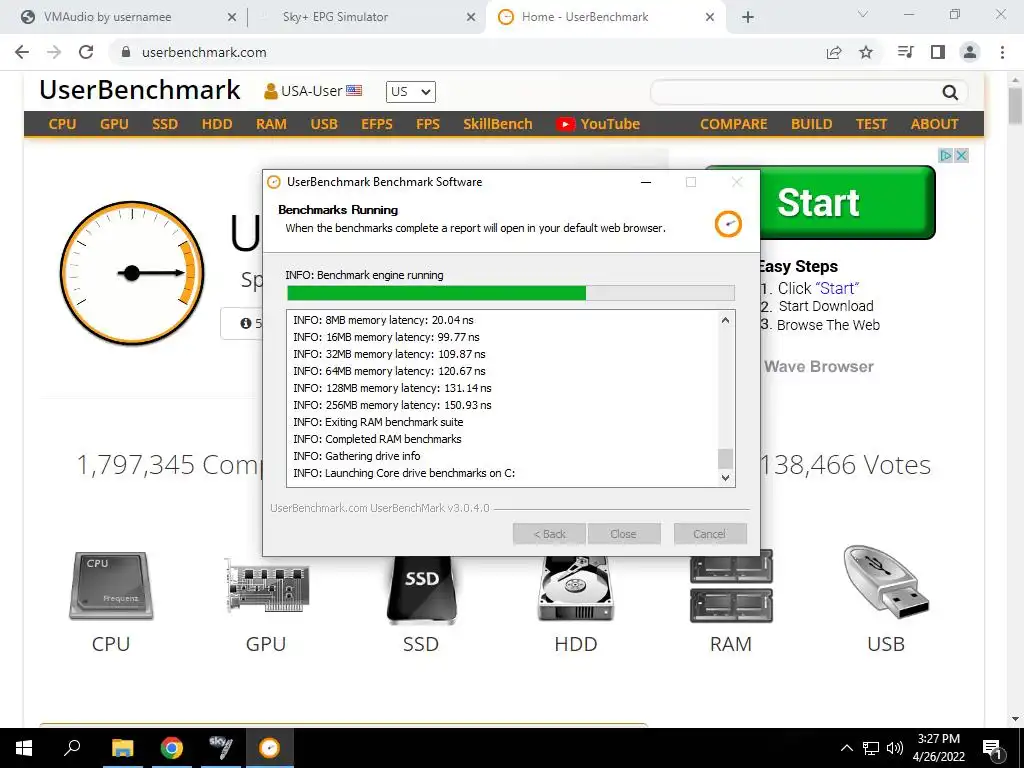
Task: Click the USA-User profile icon
Action: (x=270, y=91)
